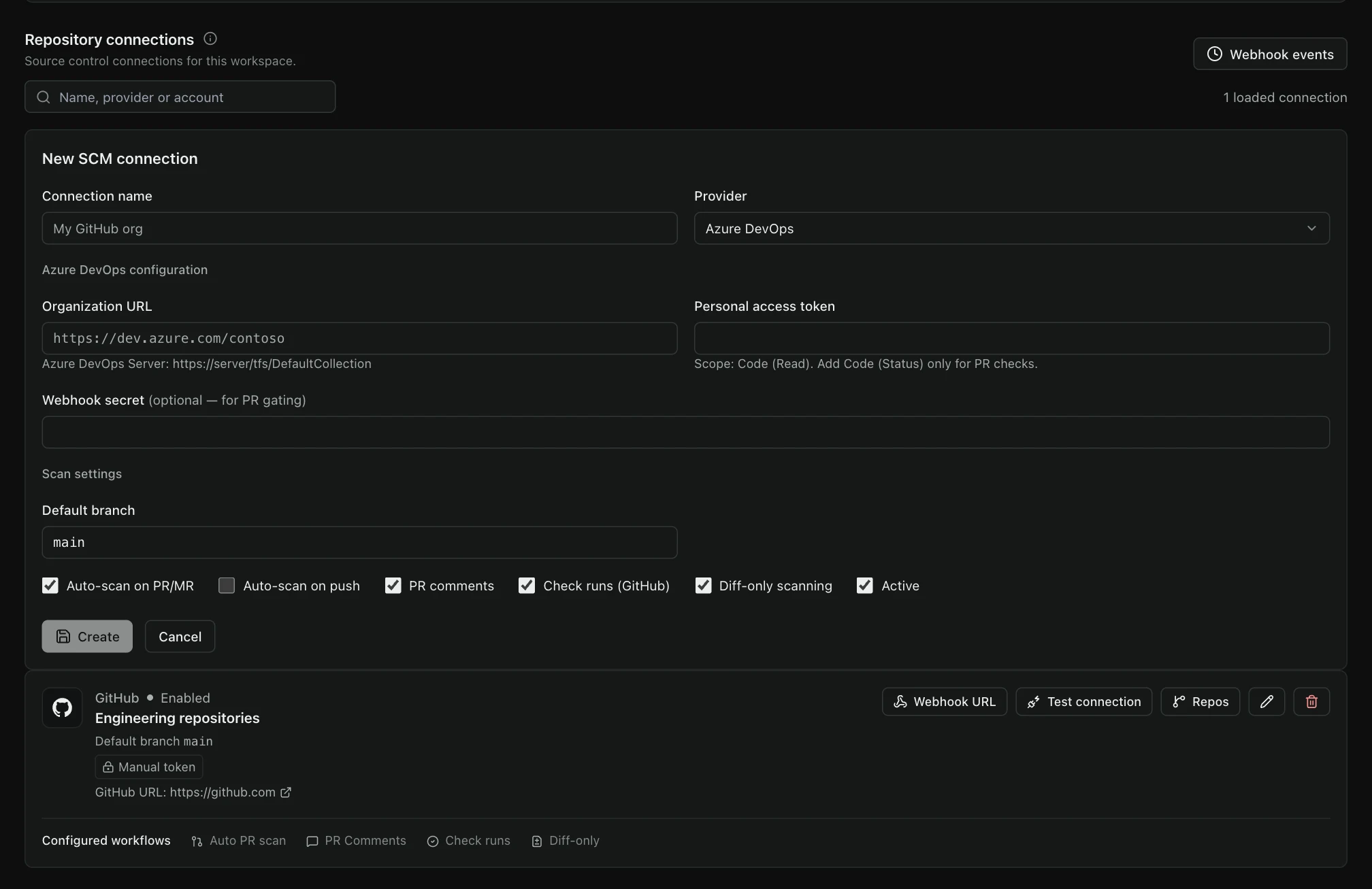The image size is (1372, 889).
Task: Click the info icon beside Repository connections
Action: tap(210, 39)
